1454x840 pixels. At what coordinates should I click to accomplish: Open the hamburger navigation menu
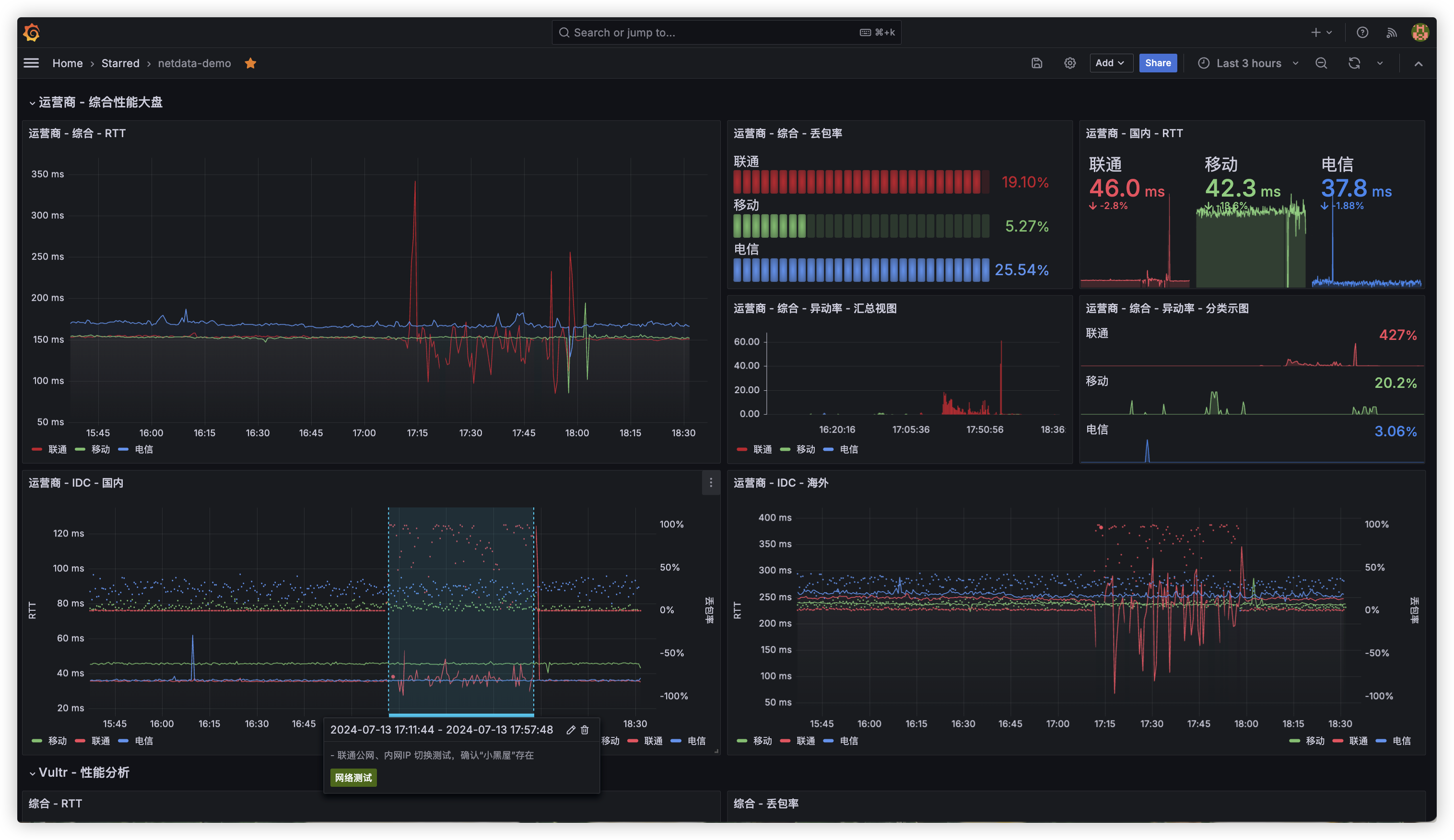(31, 63)
